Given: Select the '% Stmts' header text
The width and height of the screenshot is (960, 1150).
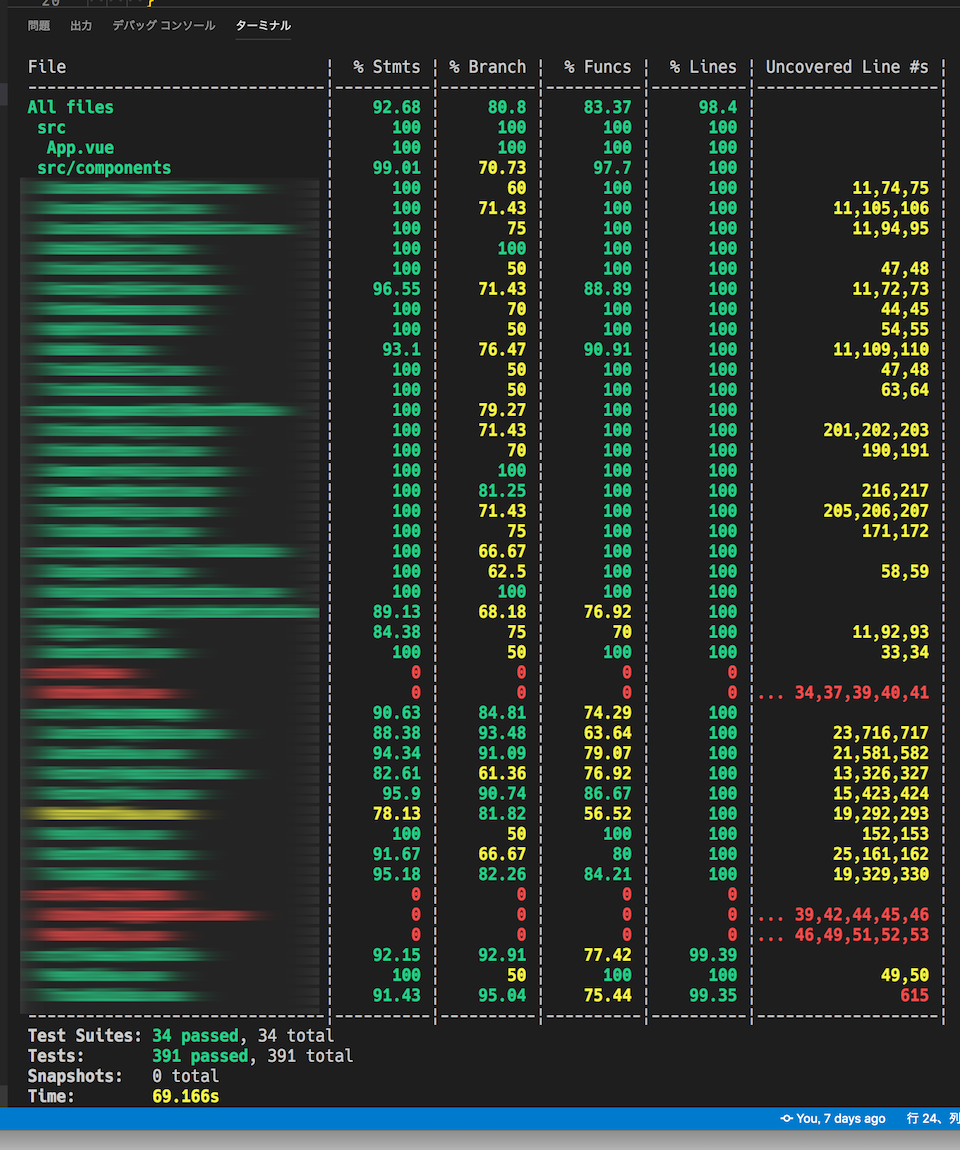Looking at the screenshot, I should click(x=387, y=67).
